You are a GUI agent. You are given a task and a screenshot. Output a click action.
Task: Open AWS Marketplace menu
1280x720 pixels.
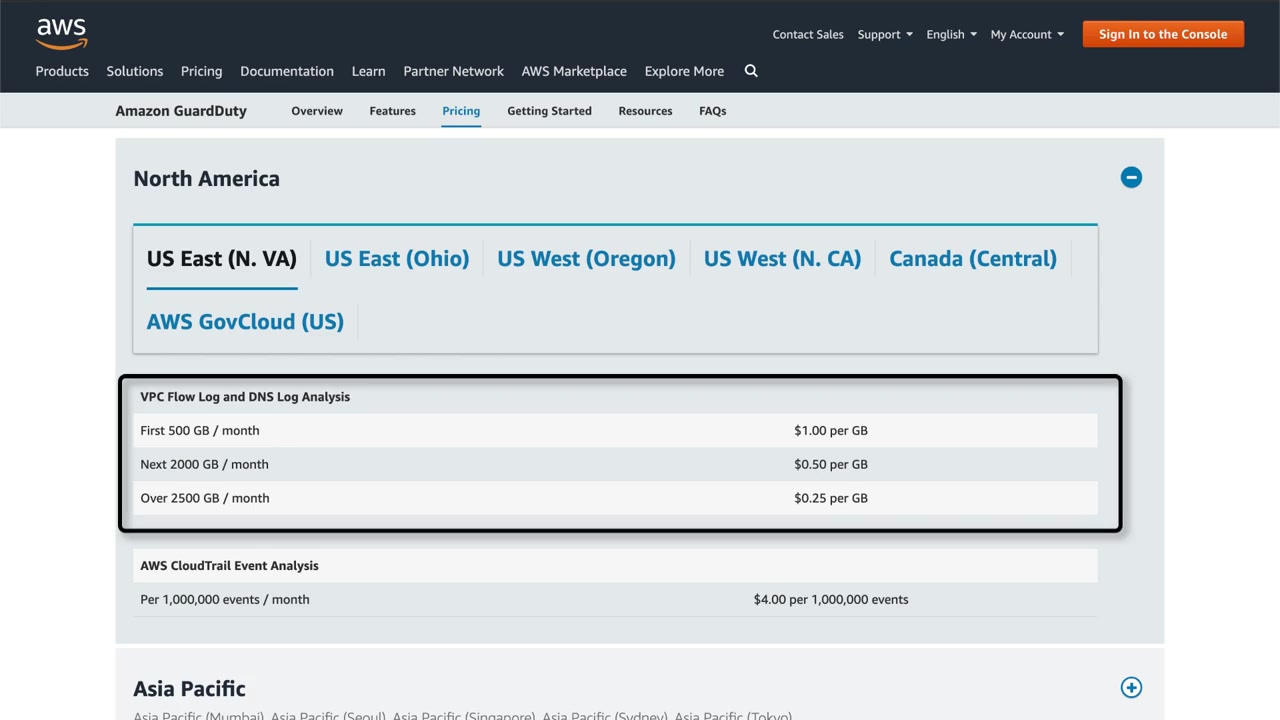tap(574, 71)
